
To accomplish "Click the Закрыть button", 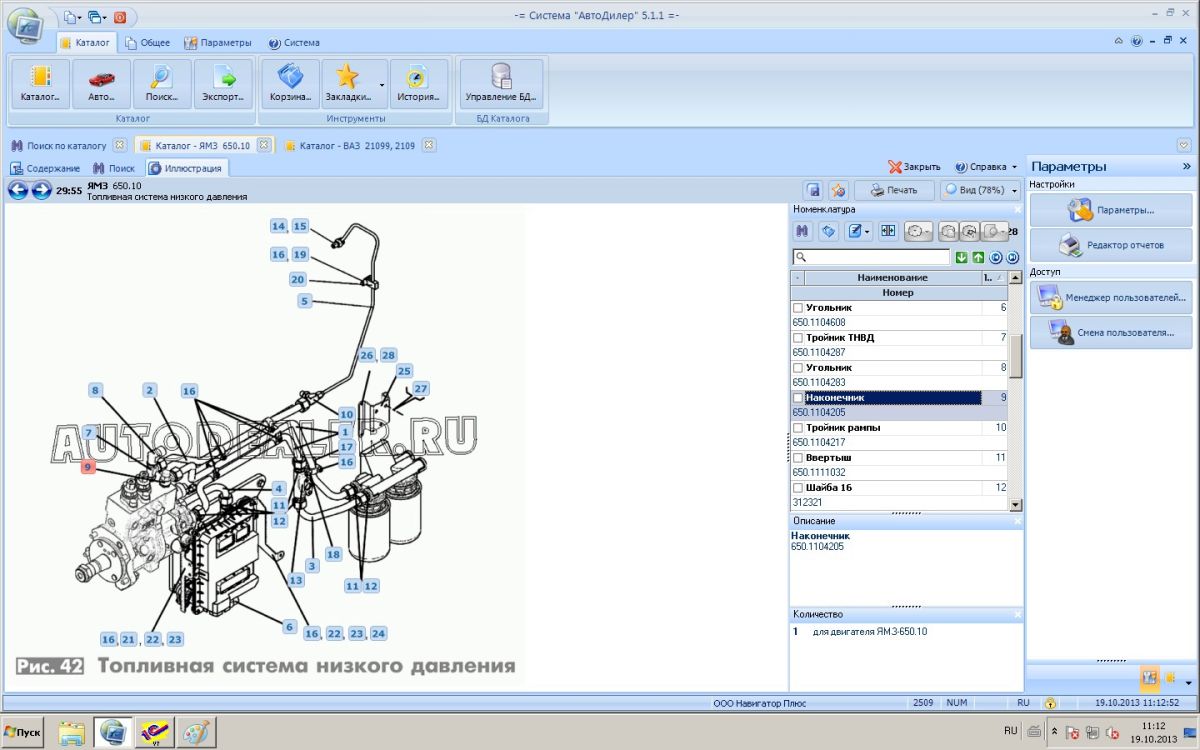I will (915, 167).
